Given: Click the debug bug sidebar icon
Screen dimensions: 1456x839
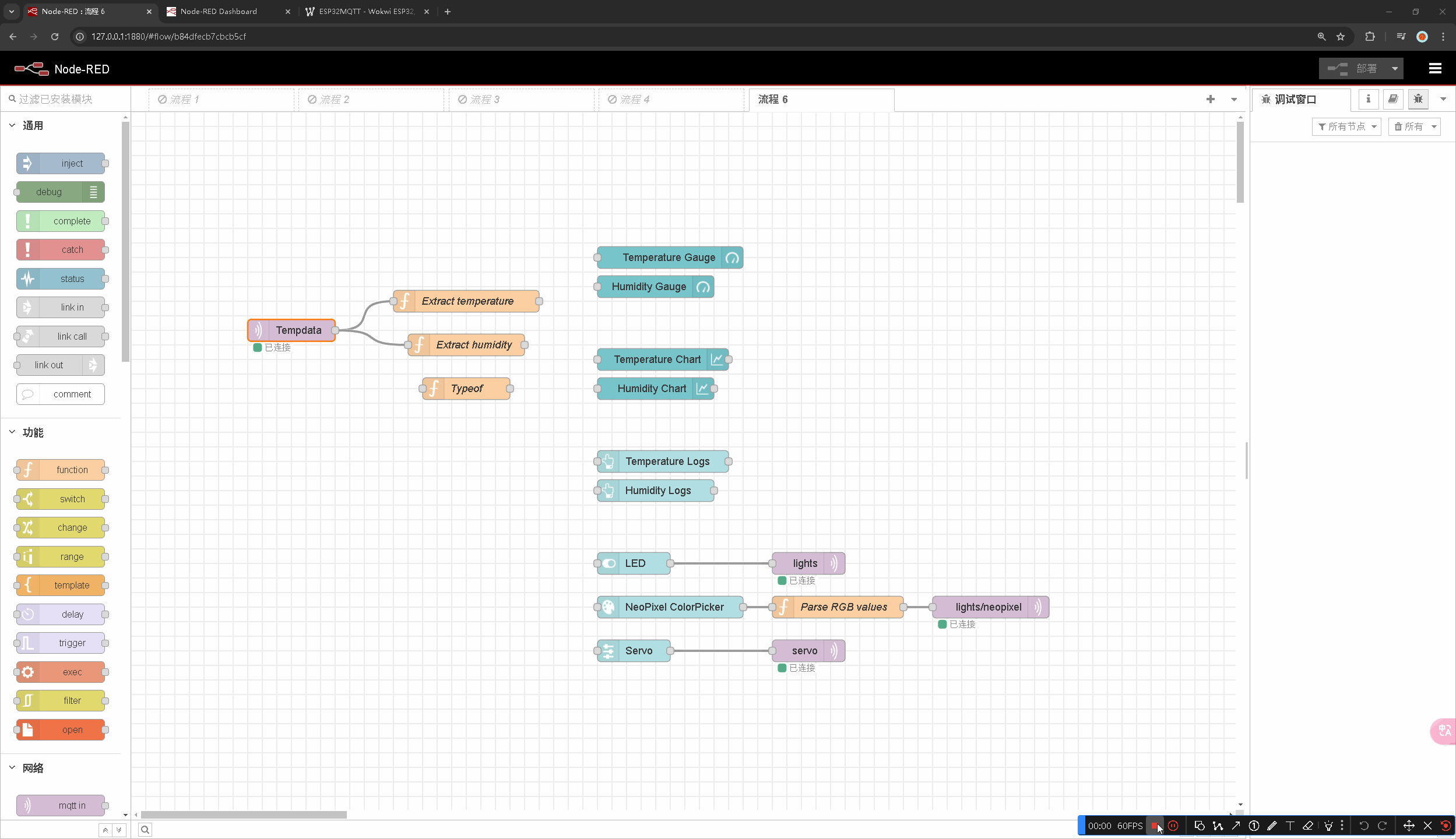Looking at the screenshot, I should 1418,99.
